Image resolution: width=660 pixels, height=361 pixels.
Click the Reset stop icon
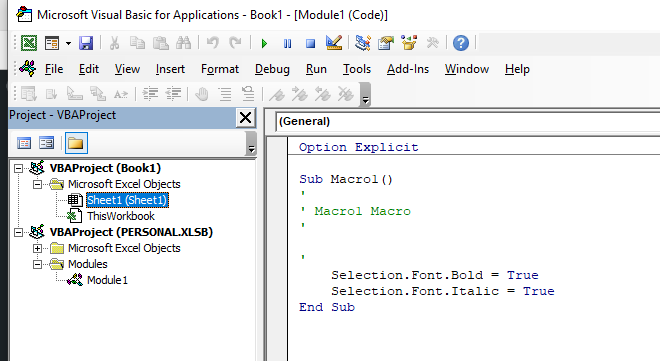(311, 43)
